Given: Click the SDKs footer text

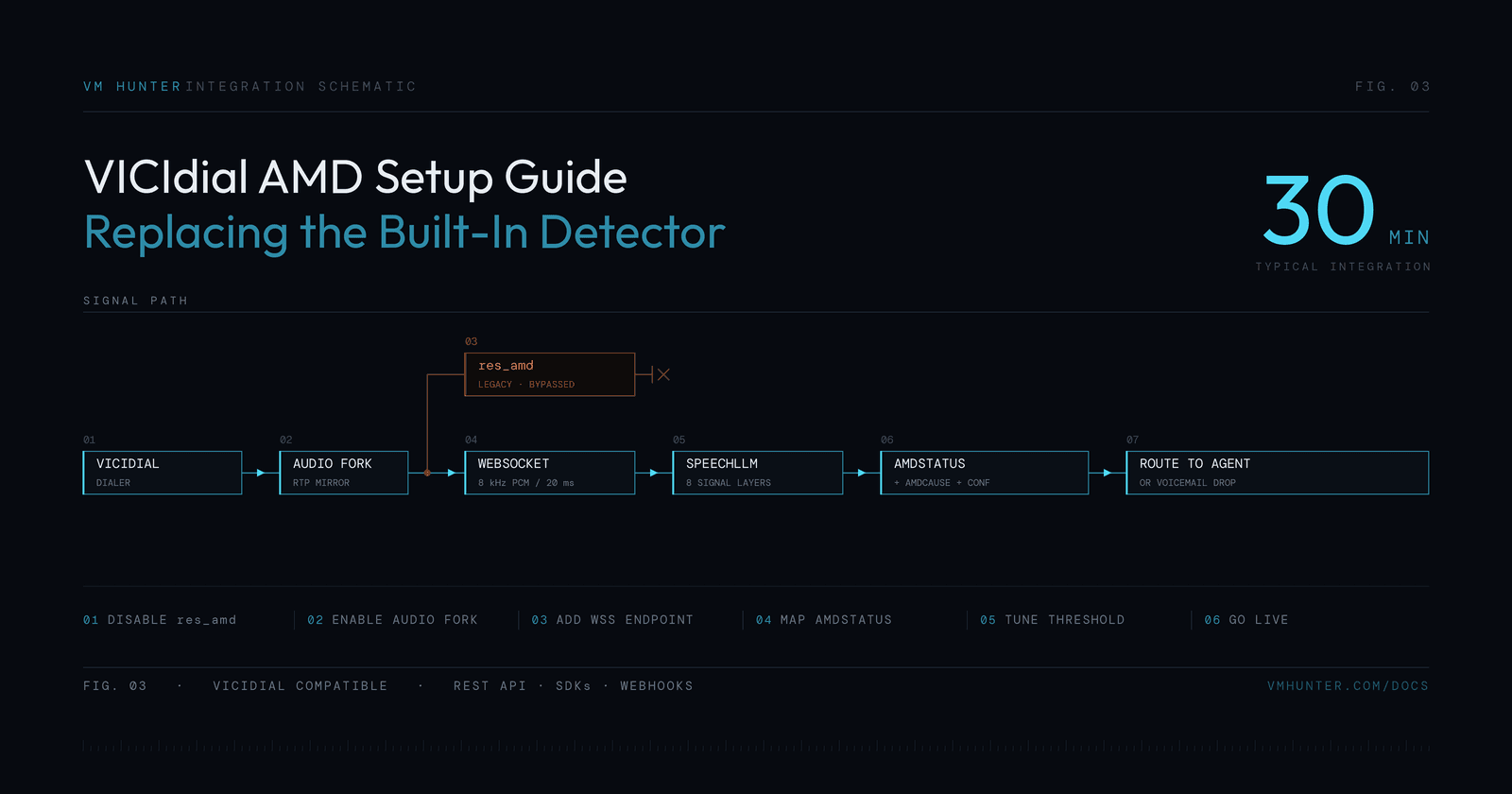Looking at the screenshot, I should point(574,686).
